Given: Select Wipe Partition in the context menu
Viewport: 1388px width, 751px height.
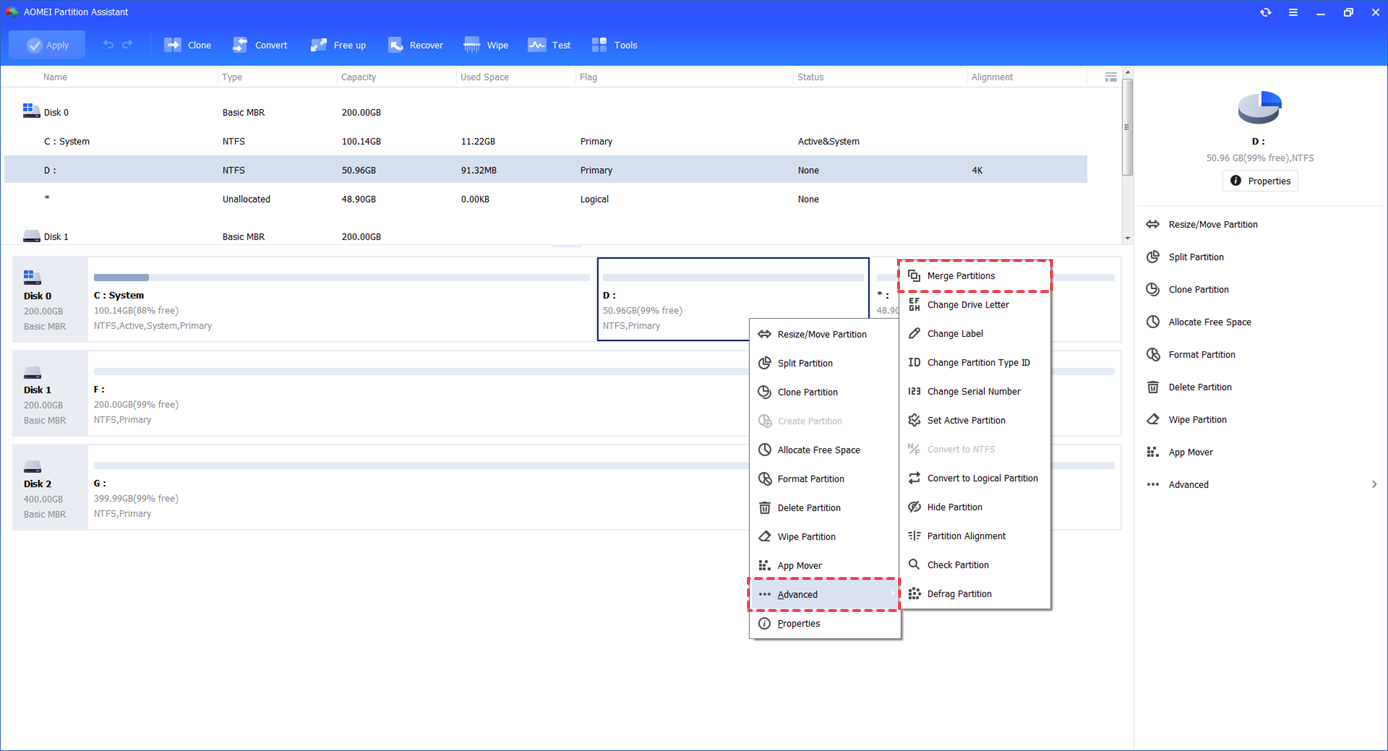Looking at the screenshot, I should pos(825,537).
